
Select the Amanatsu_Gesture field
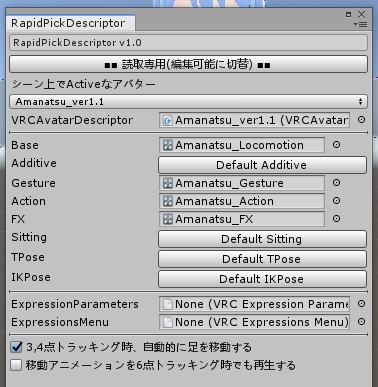click(x=242, y=183)
